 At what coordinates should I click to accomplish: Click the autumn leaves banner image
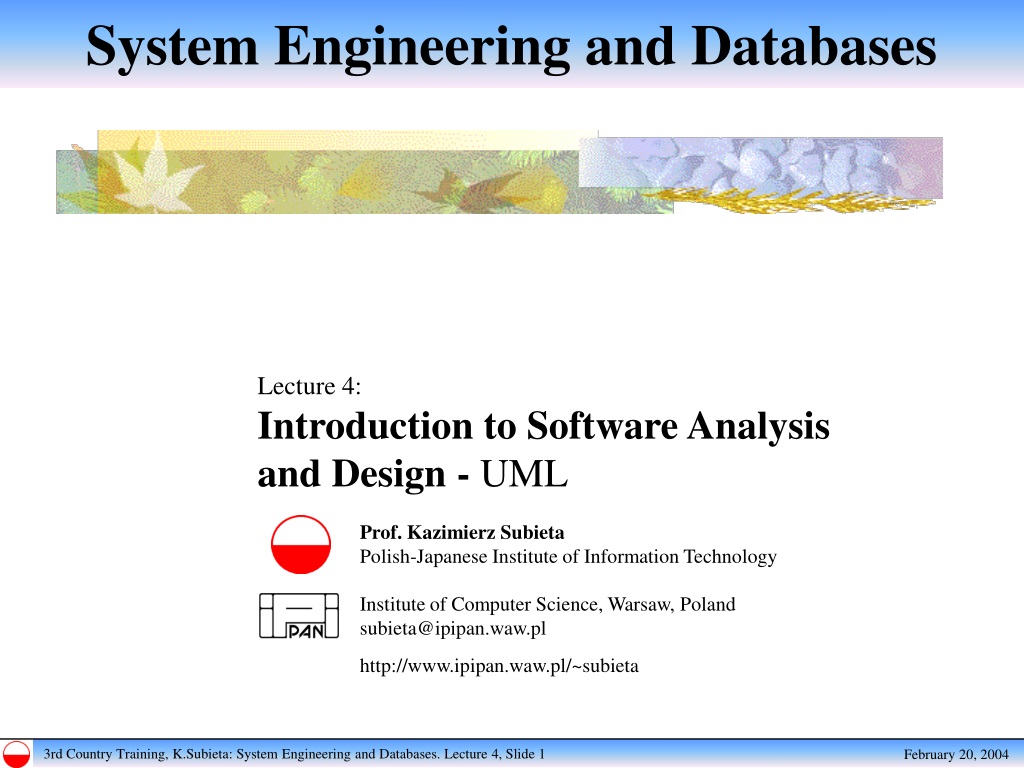pos(500,172)
